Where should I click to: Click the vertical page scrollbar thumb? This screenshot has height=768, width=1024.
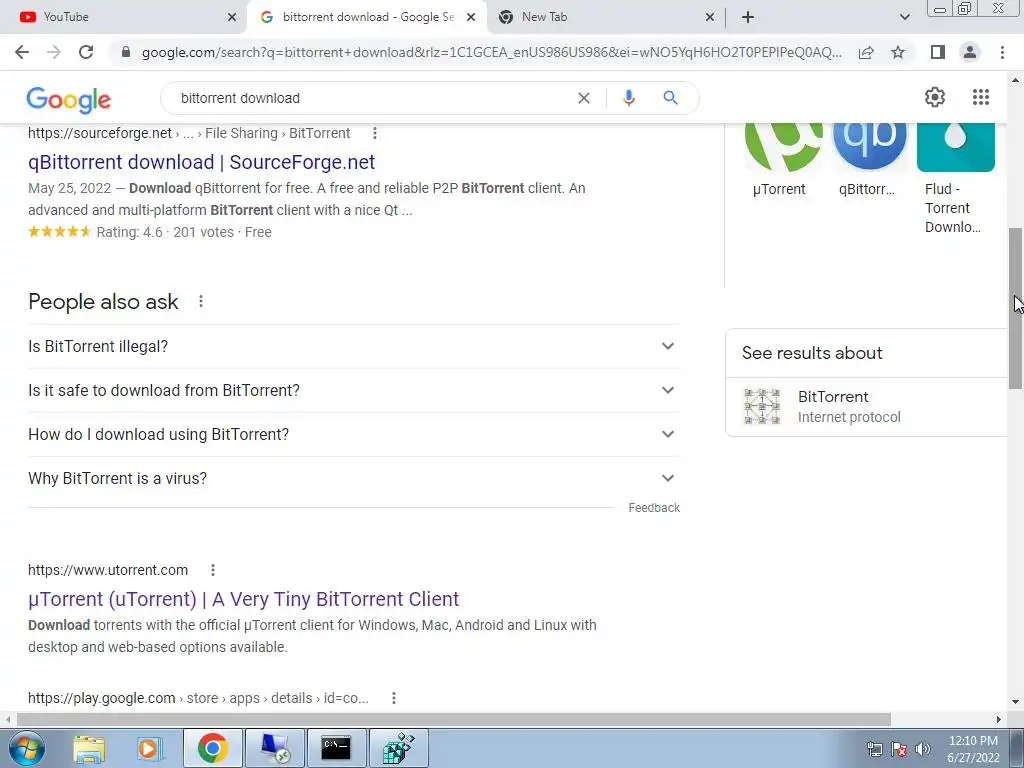(x=1016, y=309)
